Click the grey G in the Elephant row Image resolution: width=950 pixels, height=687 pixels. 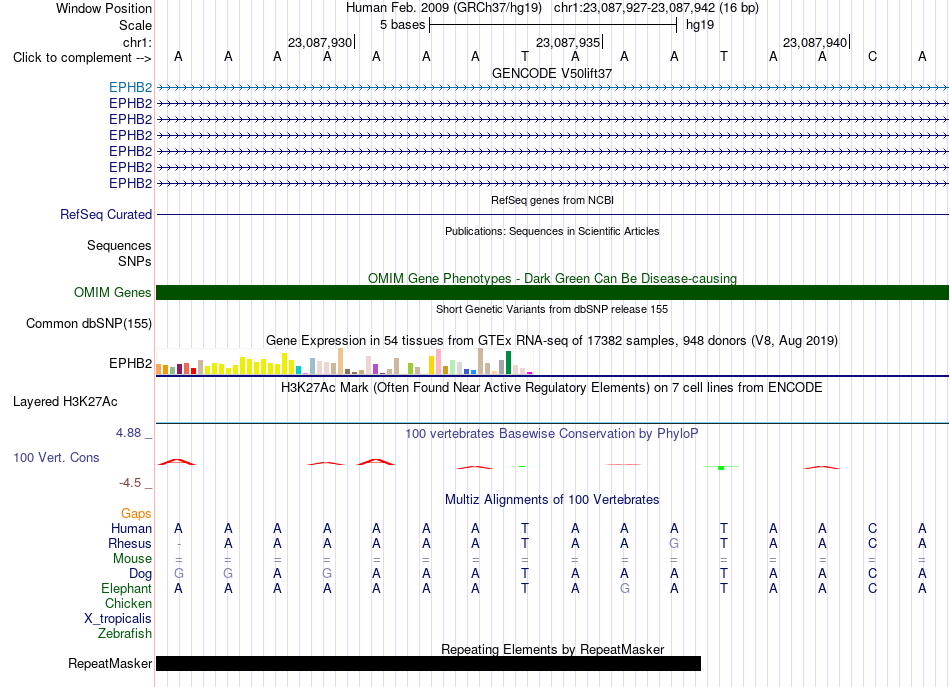[x=625, y=588]
